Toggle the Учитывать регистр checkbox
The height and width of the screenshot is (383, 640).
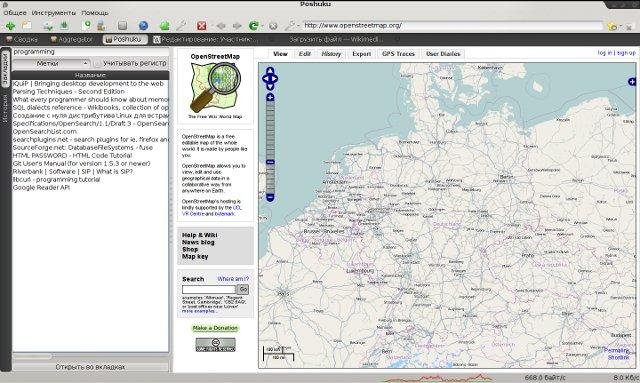(x=98, y=64)
